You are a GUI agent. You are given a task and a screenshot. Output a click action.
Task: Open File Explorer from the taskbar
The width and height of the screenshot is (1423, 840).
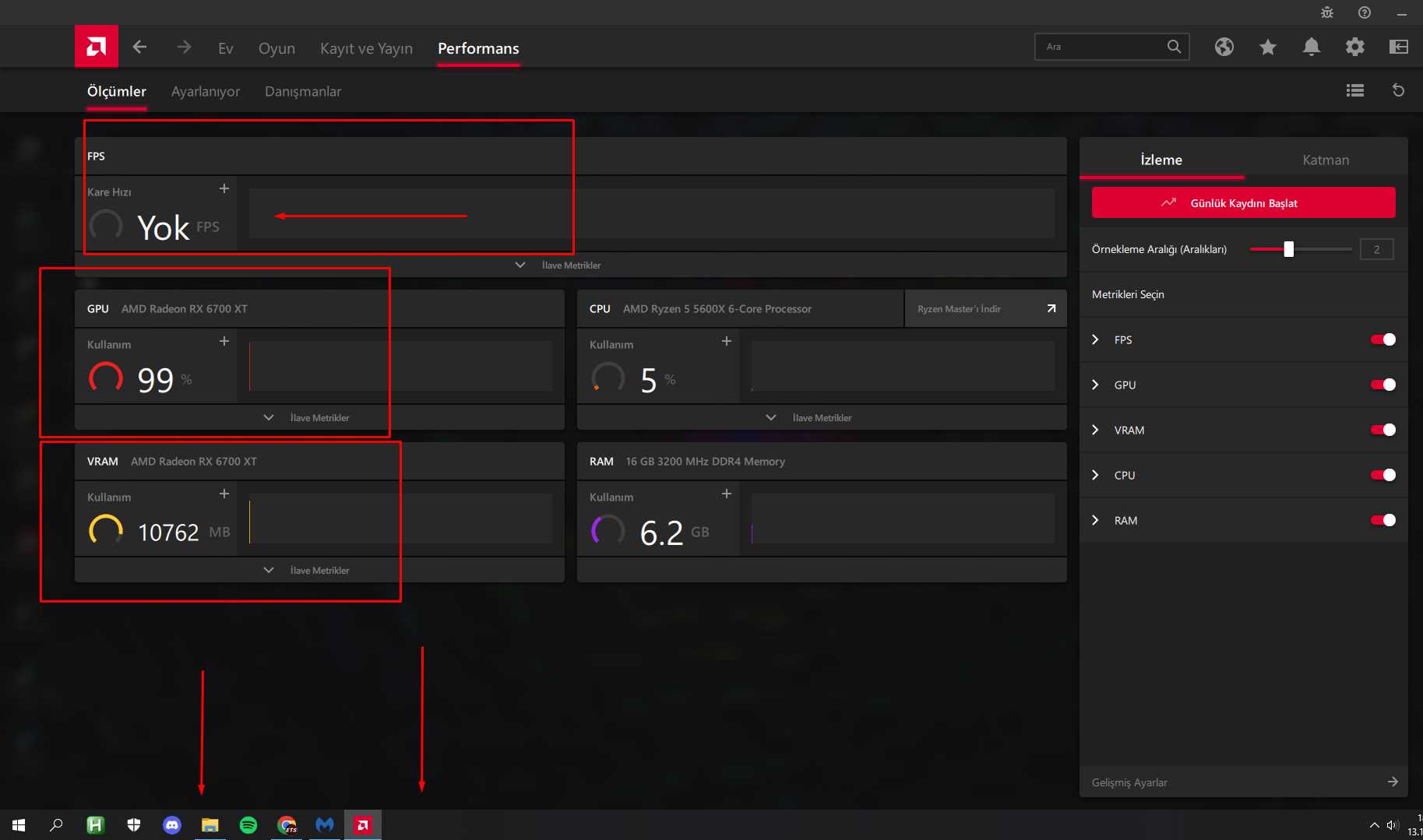click(x=210, y=825)
